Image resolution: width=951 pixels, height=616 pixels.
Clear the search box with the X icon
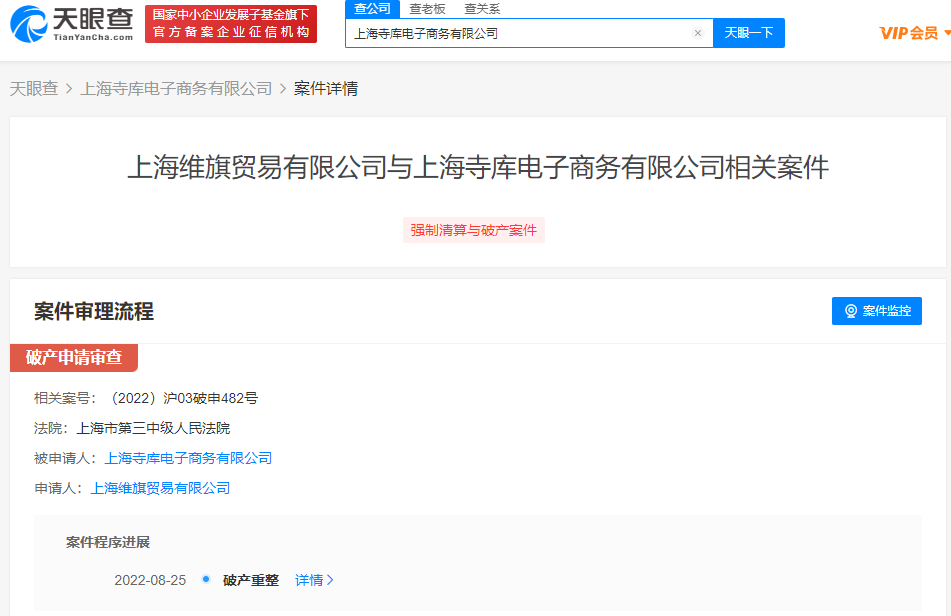point(697,33)
